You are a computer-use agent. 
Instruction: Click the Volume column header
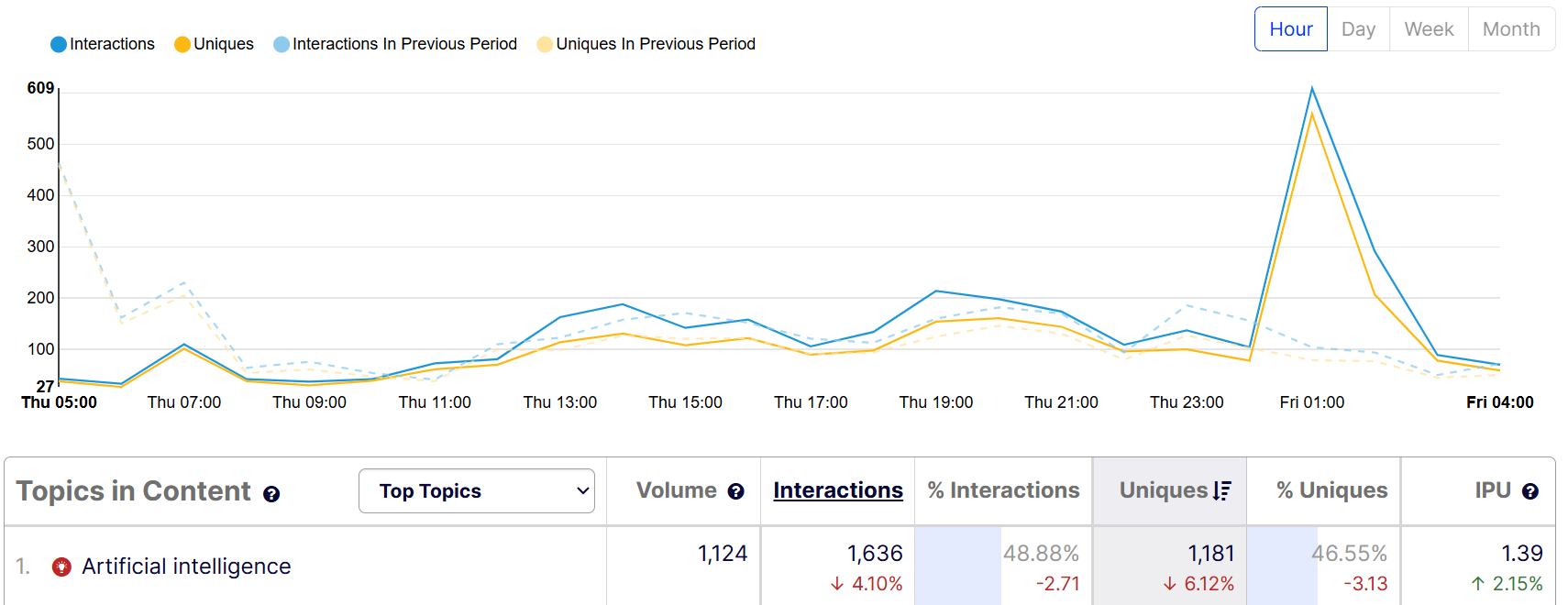(x=676, y=490)
